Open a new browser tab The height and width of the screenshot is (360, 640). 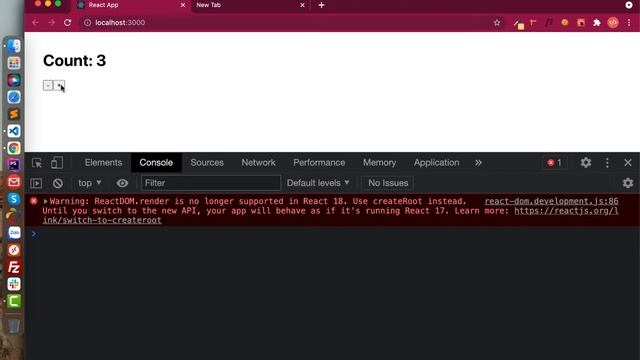(x=321, y=5)
